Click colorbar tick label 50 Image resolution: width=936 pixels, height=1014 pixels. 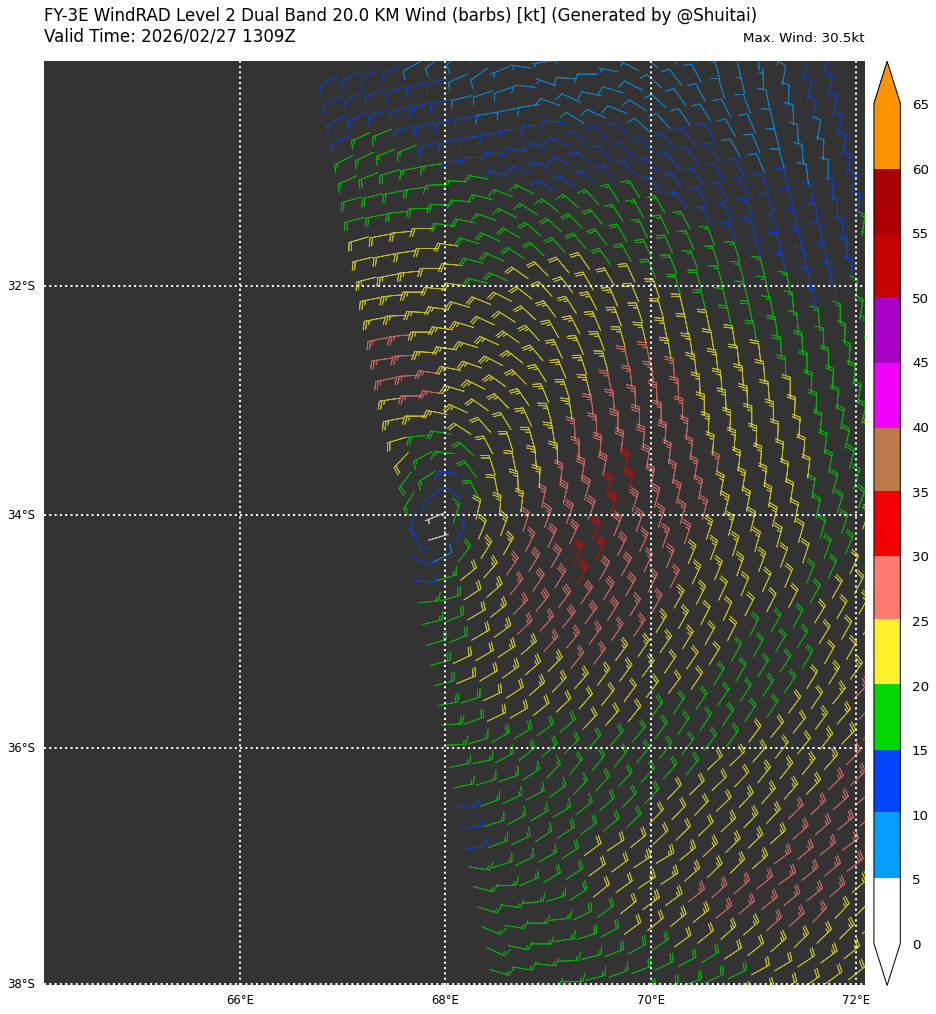coord(919,299)
